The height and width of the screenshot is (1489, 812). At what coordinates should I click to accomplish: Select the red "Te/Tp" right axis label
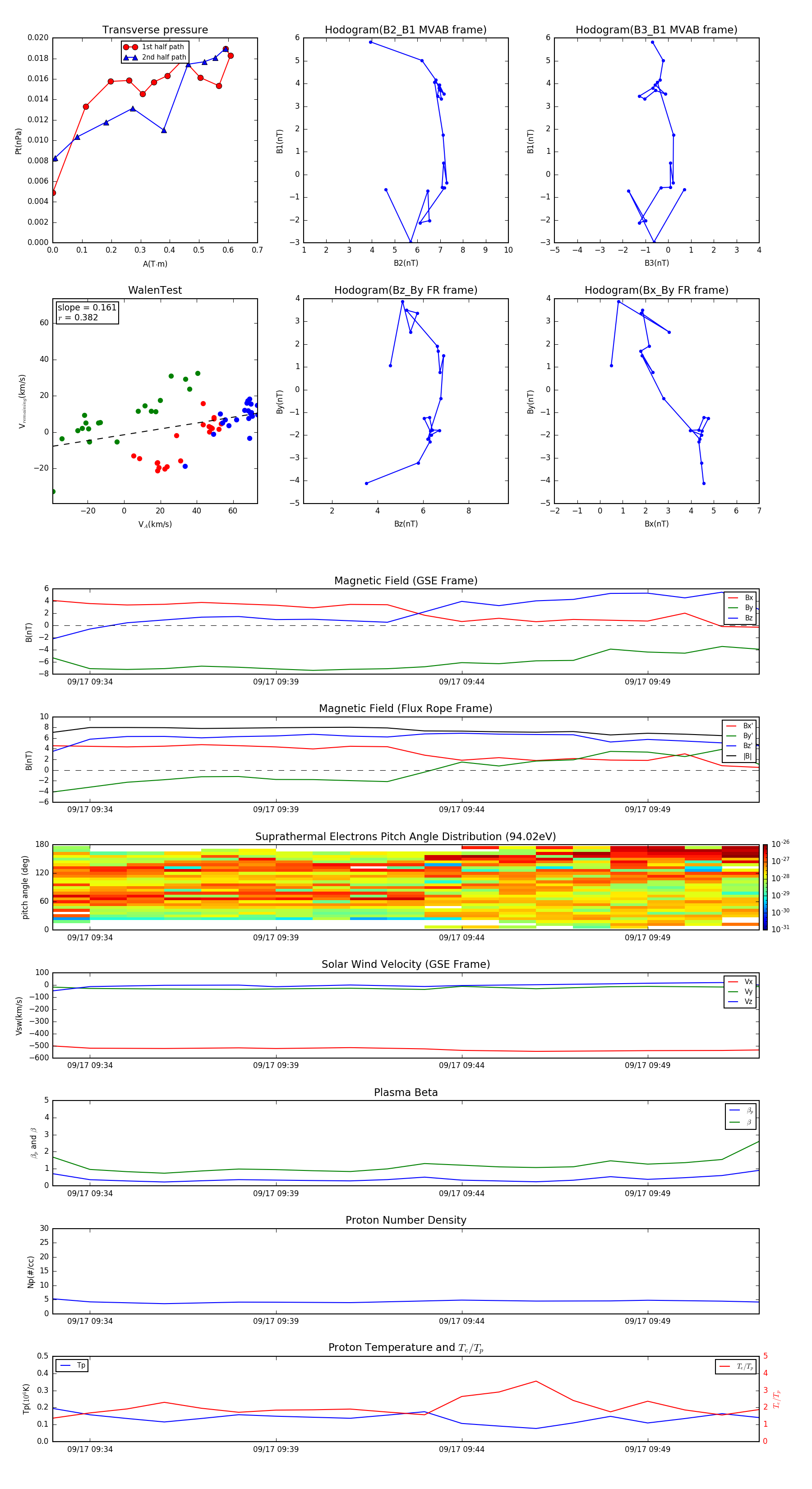[x=777, y=1399]
